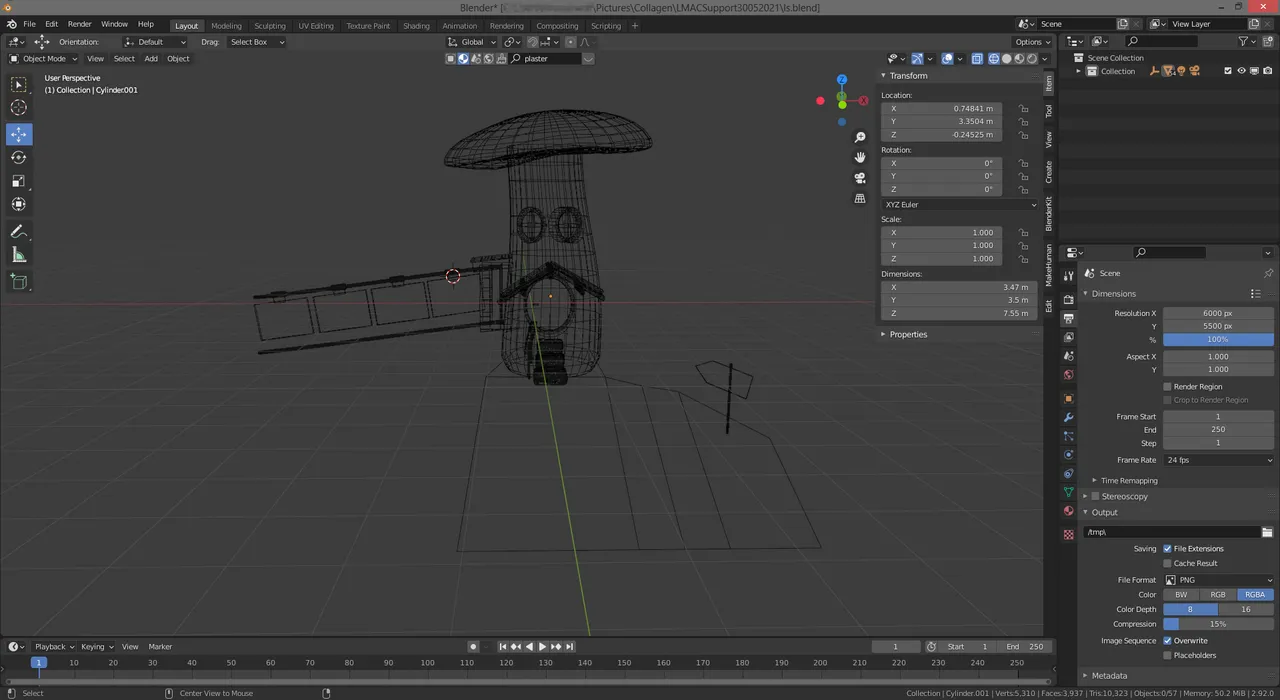Viewport: 1280px width, 700px height.
Task: Select the Cursor tool
Action: click(x=19, y=108)
